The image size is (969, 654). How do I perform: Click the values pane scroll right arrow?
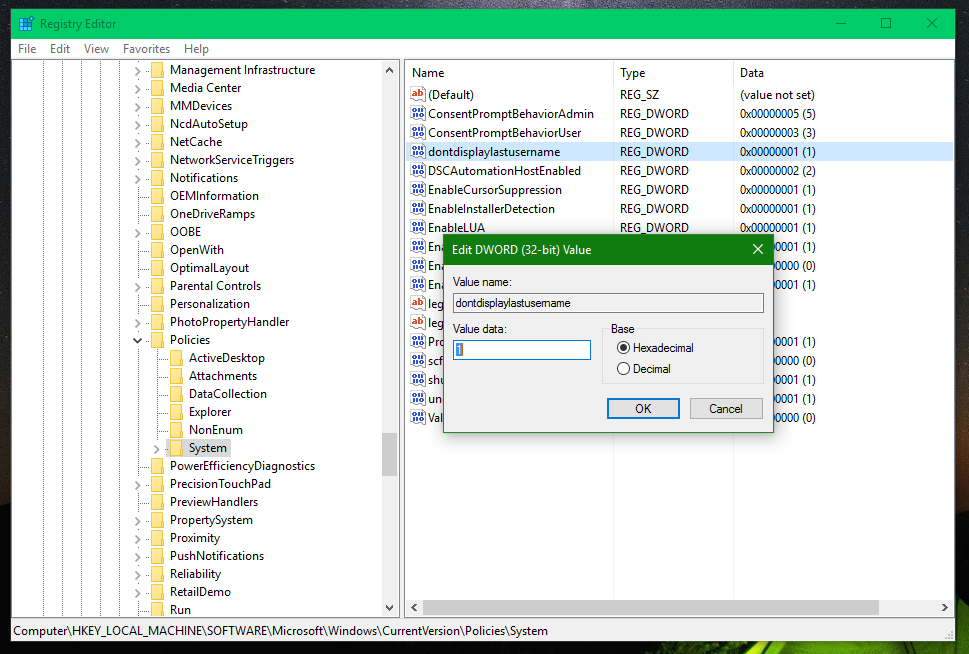point(944,608)
